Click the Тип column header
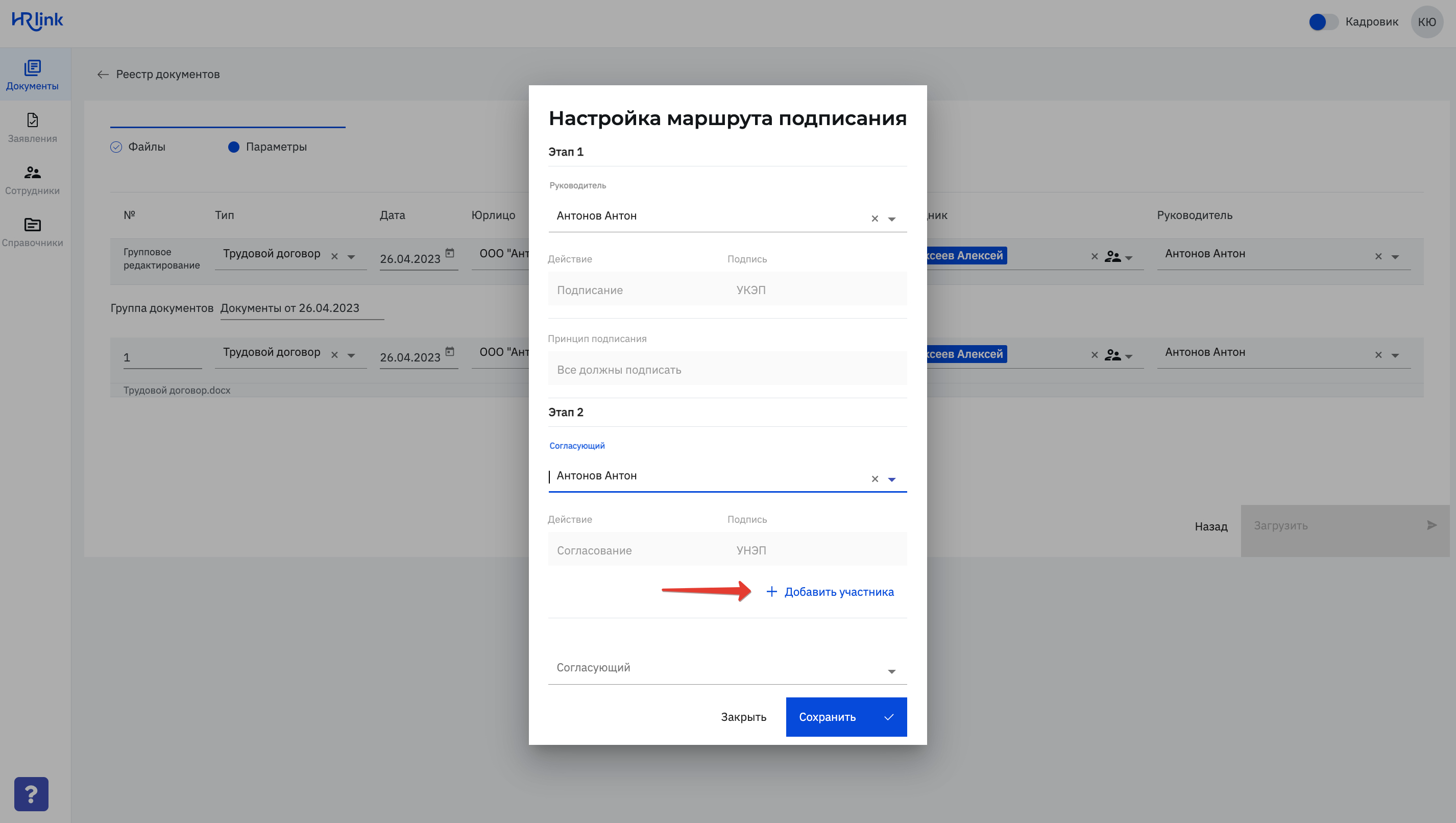The image size is (1456, 823). [x=224, y=215]
